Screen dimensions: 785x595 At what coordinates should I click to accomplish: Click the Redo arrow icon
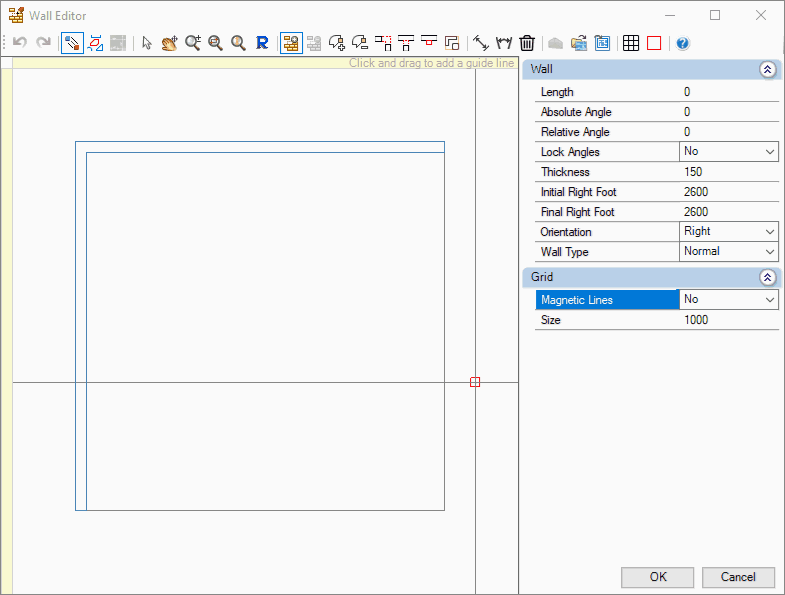pyautogui.click(x=44, y=43)
